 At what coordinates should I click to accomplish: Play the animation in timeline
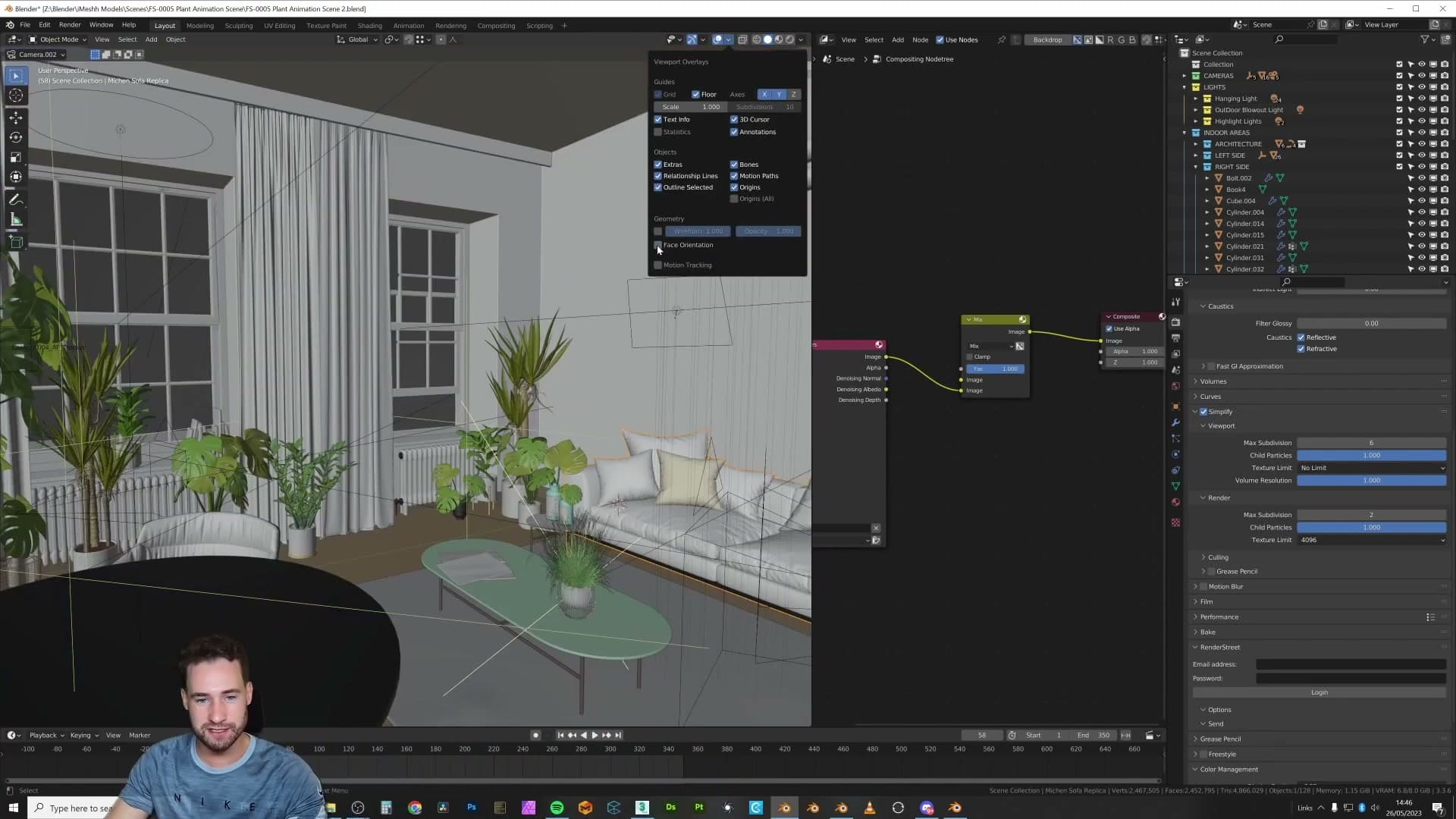coord(595,736)
